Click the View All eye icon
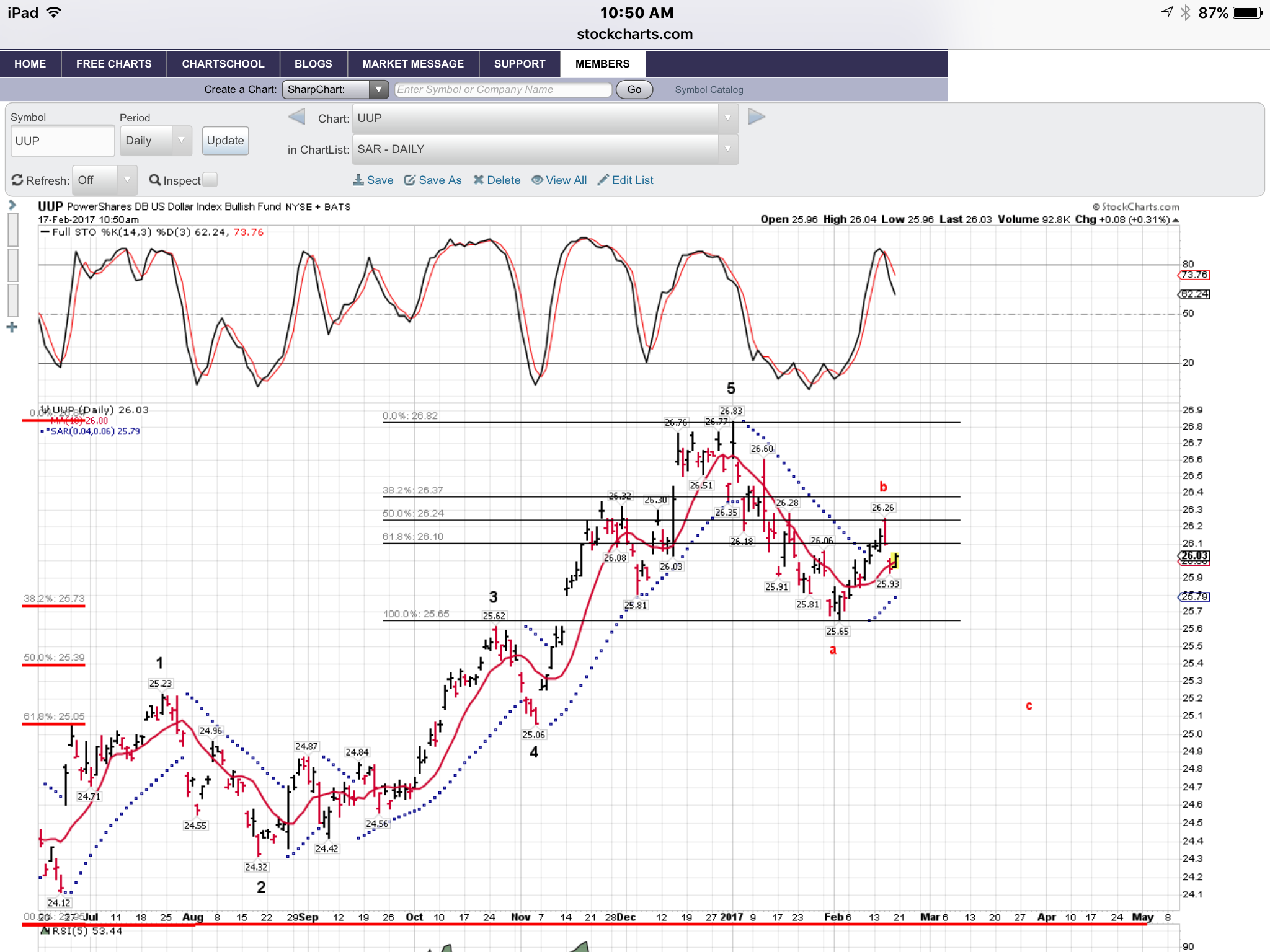This screenshot has width=1270, height=952. coord(537,180)
